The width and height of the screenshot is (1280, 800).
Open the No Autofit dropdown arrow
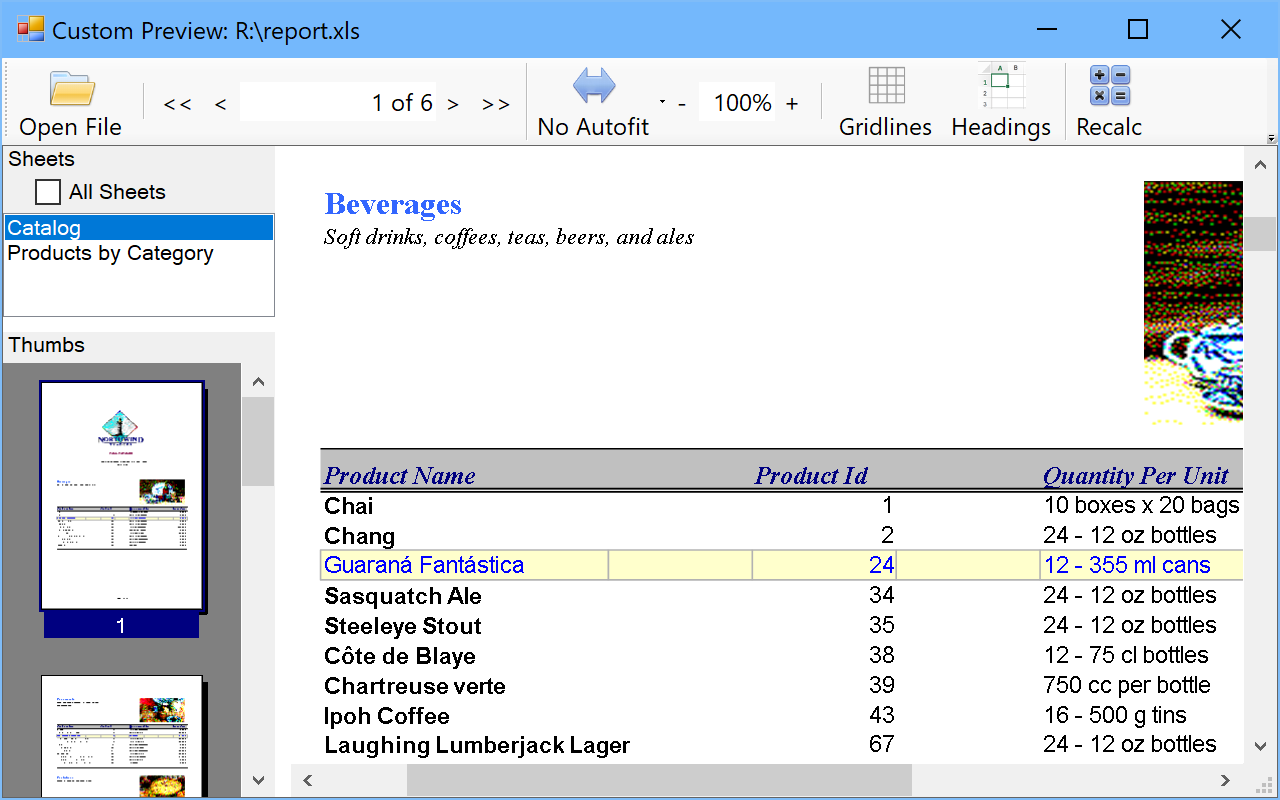point(662,103)
